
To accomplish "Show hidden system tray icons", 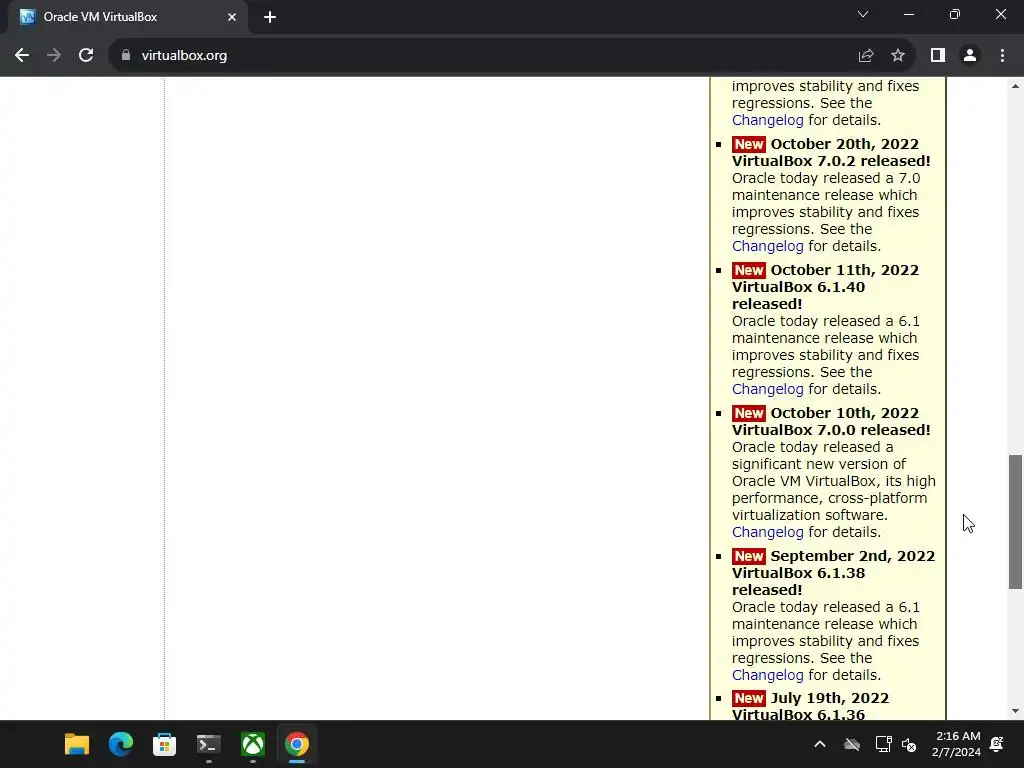I will coord(820,744).
